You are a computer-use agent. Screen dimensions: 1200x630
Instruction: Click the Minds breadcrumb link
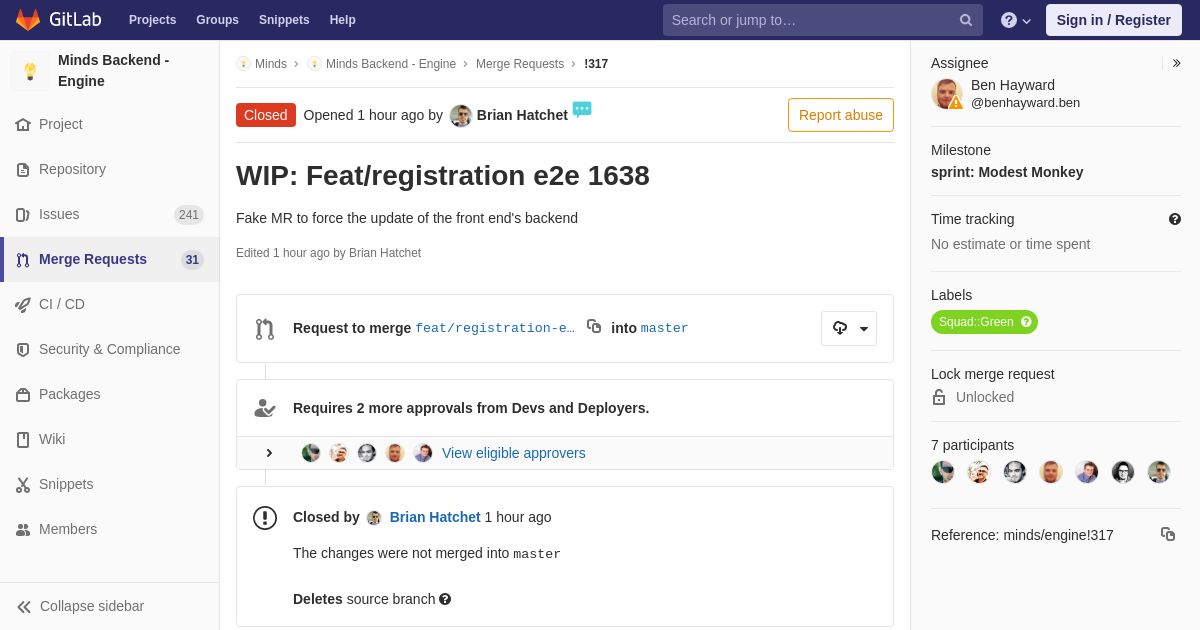[271, 64]
